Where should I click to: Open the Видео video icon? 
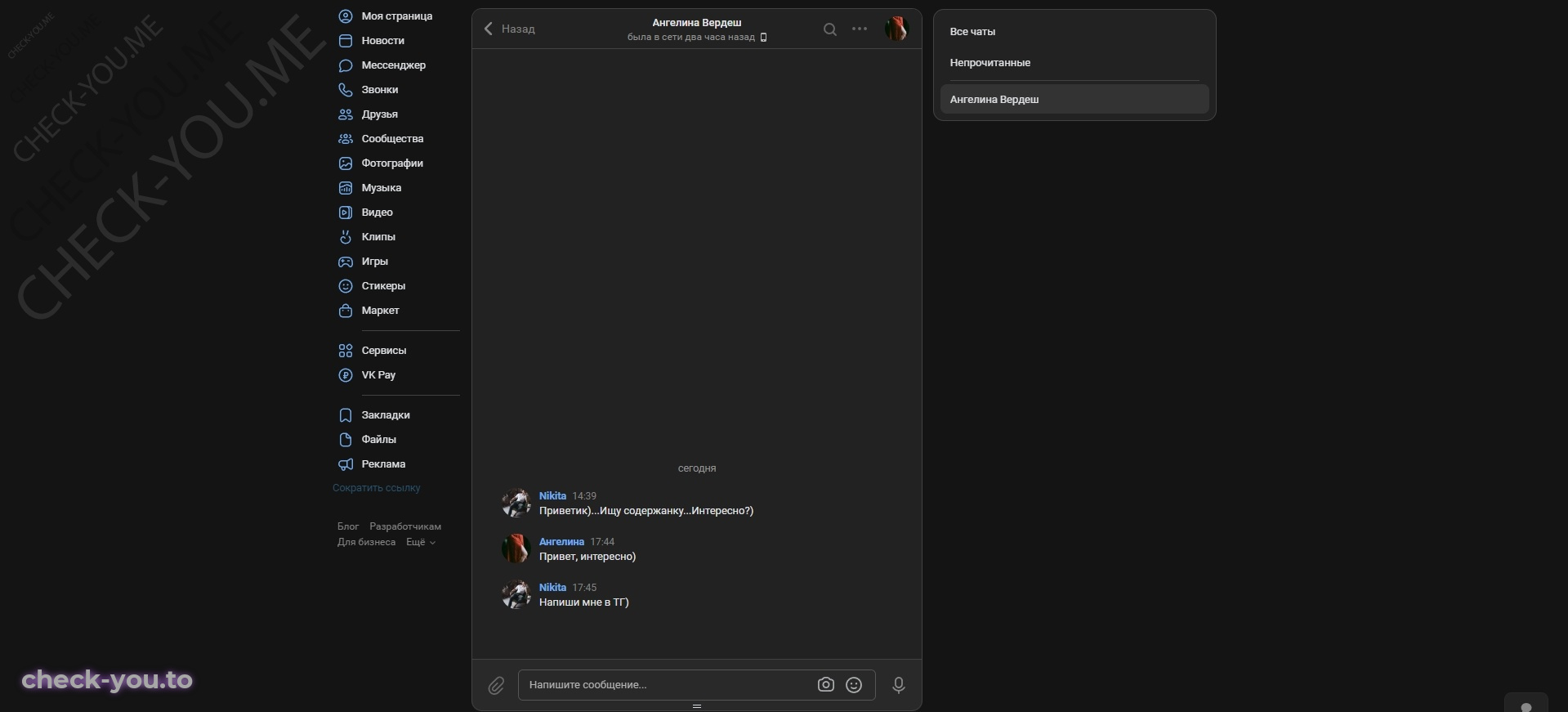(x=346, y=213)
